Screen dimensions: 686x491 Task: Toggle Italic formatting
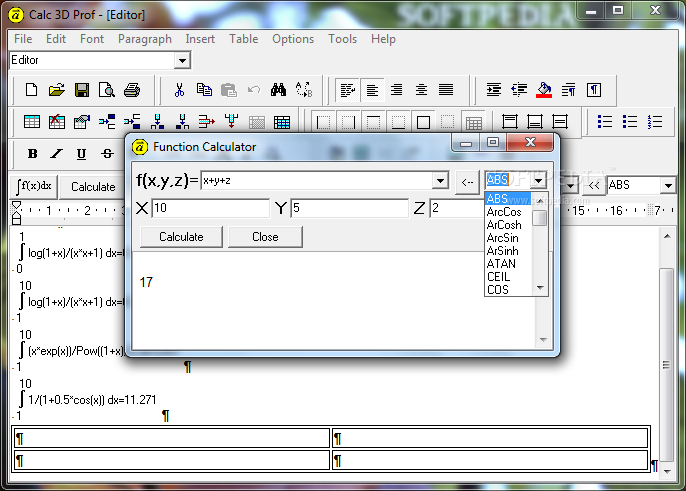[56, 154]
